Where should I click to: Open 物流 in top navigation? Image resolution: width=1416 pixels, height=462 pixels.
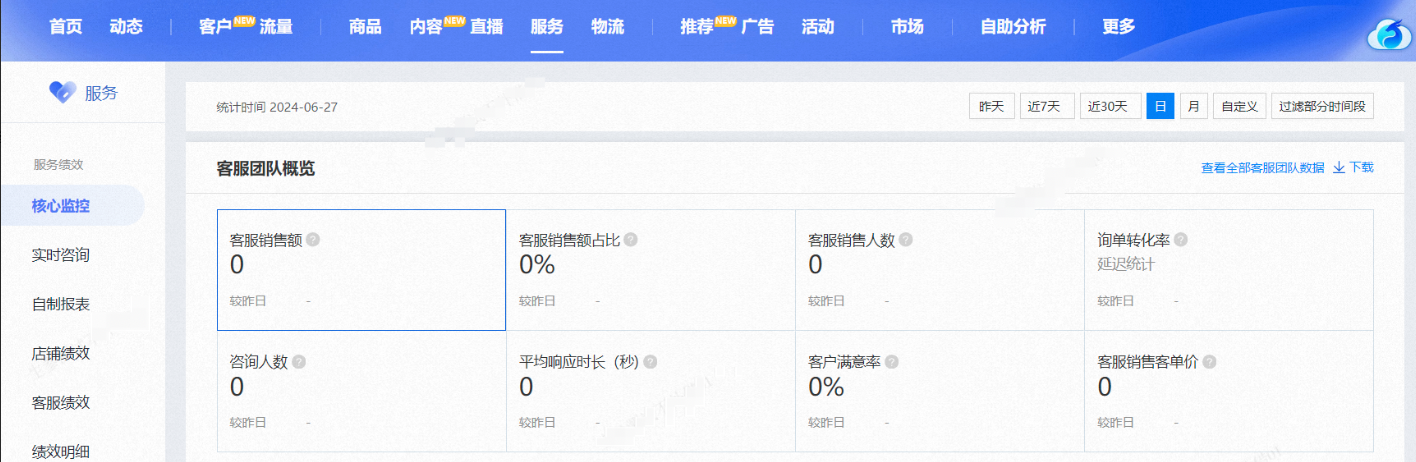(608, 27)
